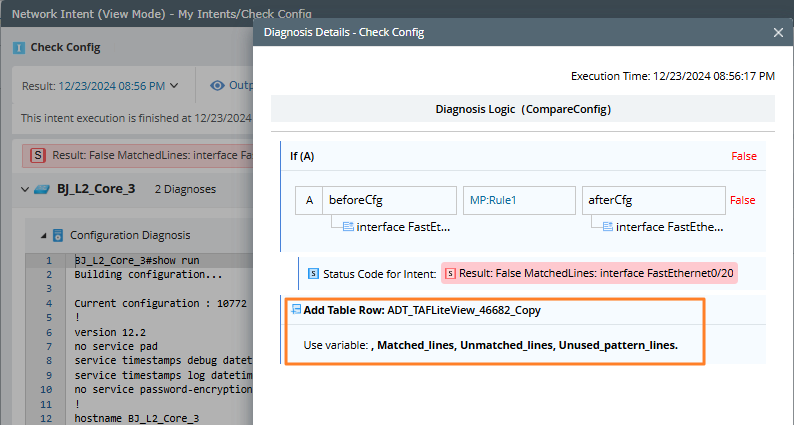
Task: Click the Check Config intent icon
Action: pos(20,47)
